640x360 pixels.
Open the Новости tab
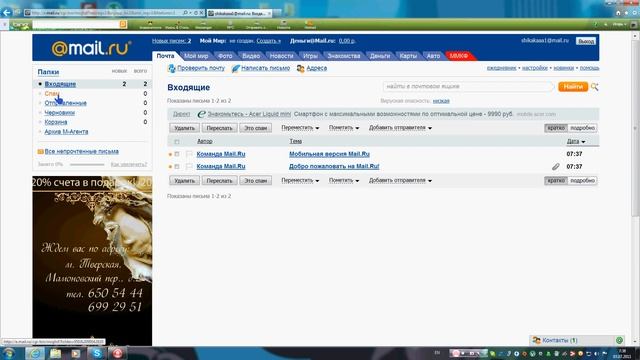point(281,56)
